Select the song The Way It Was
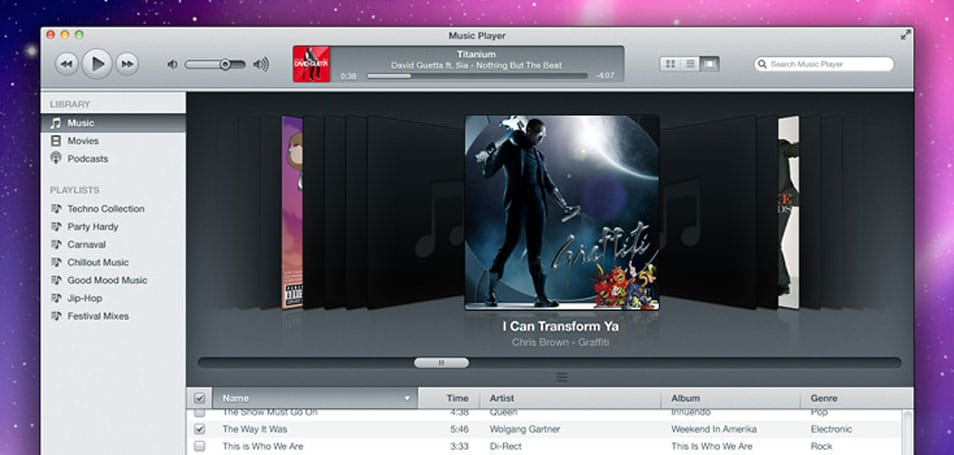Image resolution: width=954 pixels, height=455 pixels. (254, 429)
